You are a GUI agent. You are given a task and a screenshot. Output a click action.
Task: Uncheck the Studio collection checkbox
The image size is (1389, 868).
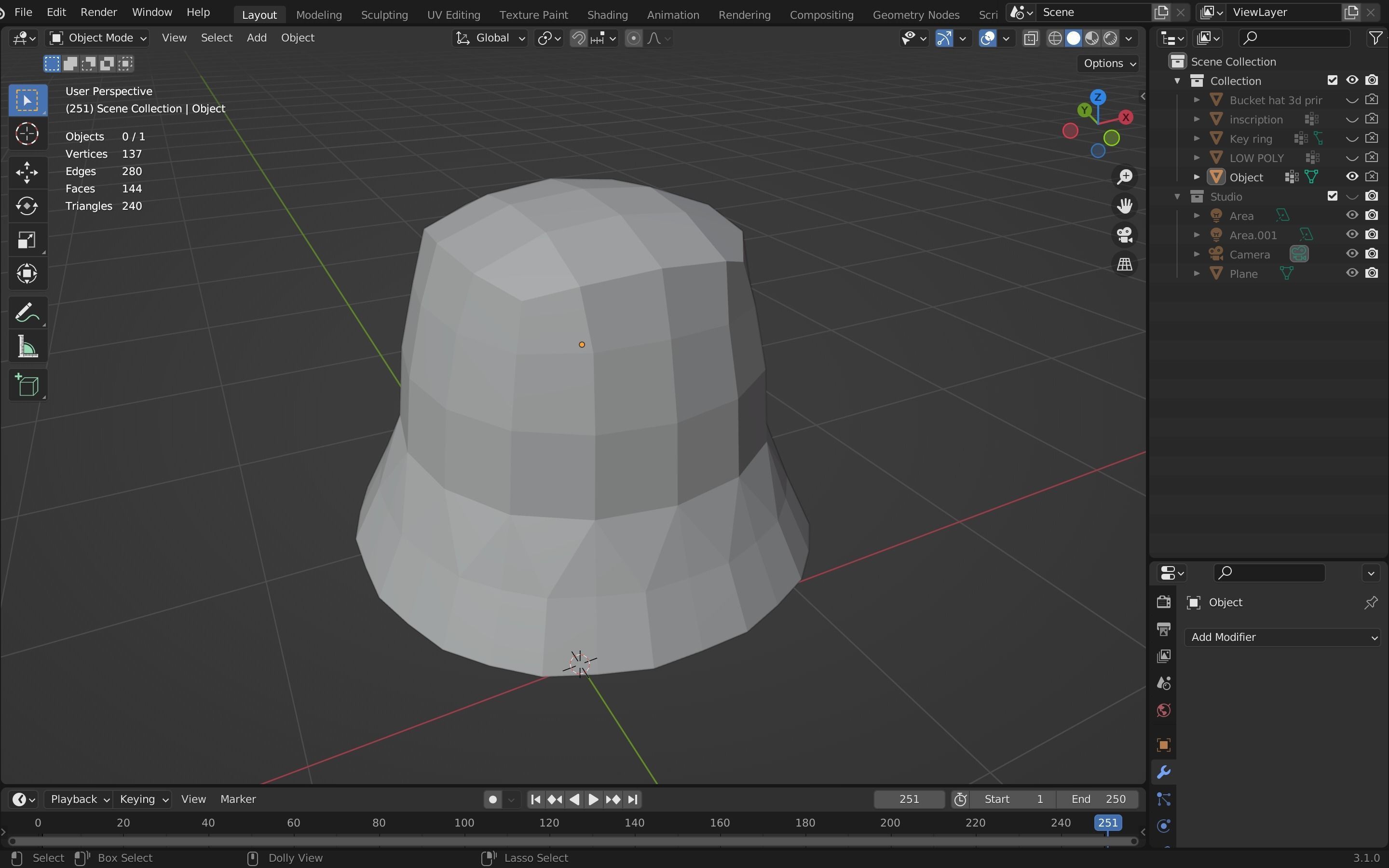pos(1332,196)
